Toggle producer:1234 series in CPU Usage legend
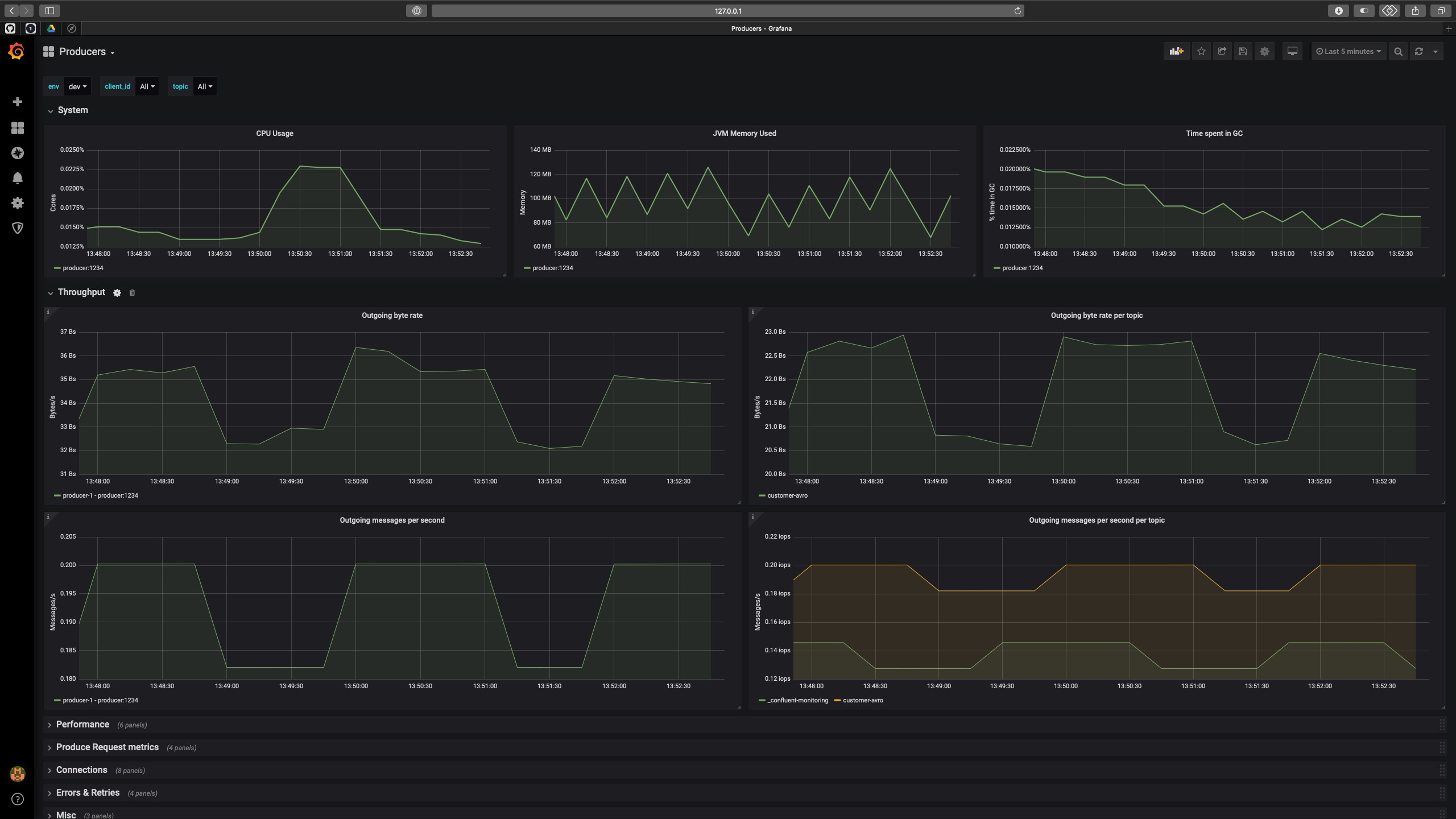Viewport: 1456px width, 819px height. [82, 268]
